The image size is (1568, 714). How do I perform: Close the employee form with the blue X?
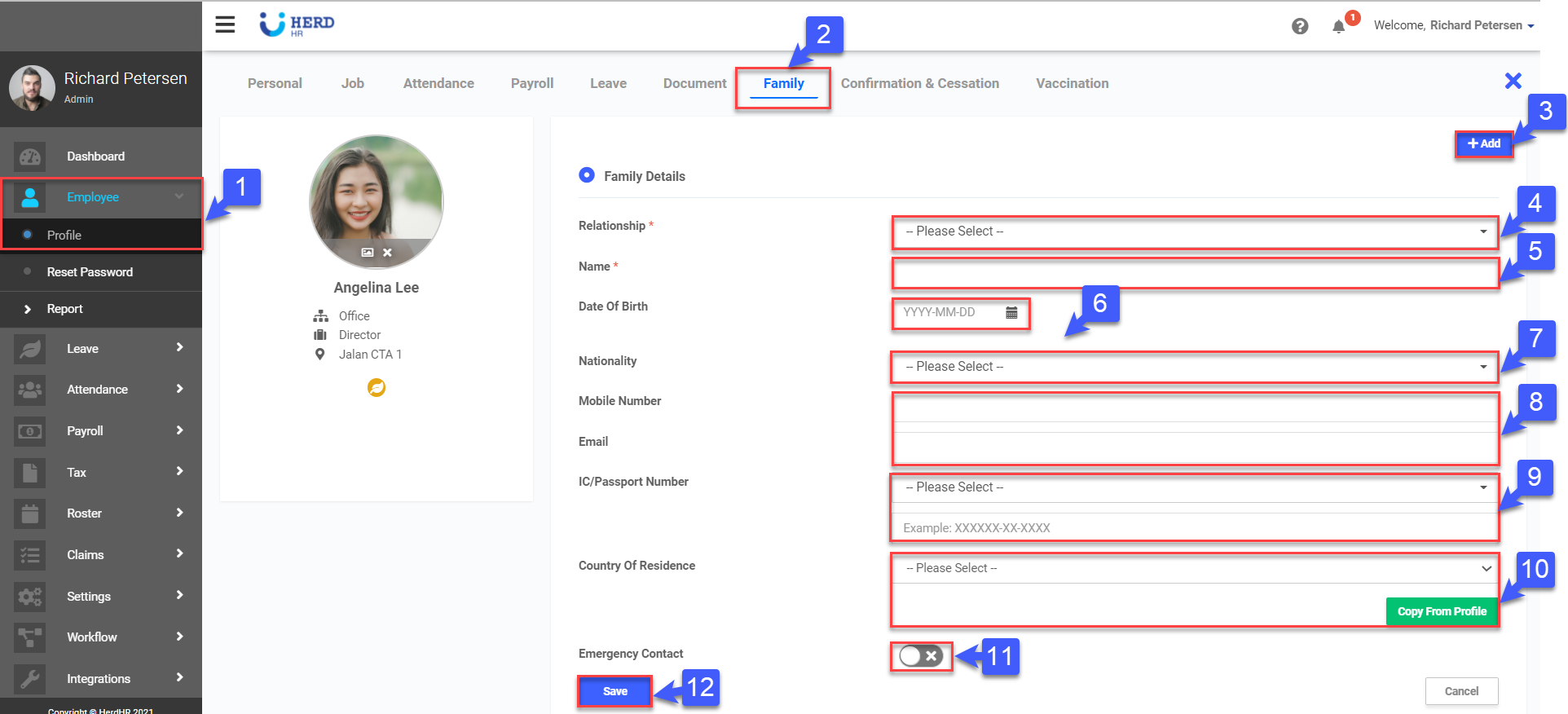pyautogui.click(x=1513, y=81)
